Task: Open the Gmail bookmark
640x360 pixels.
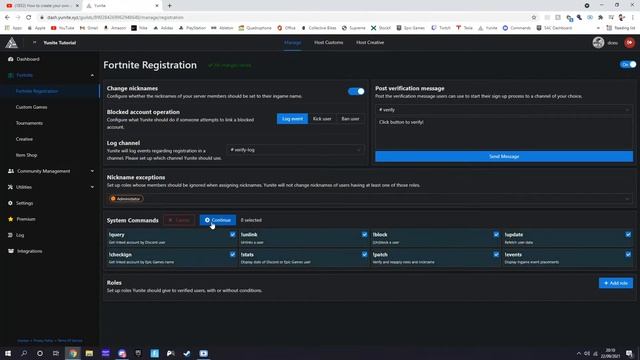Action: tap(89, 28)
